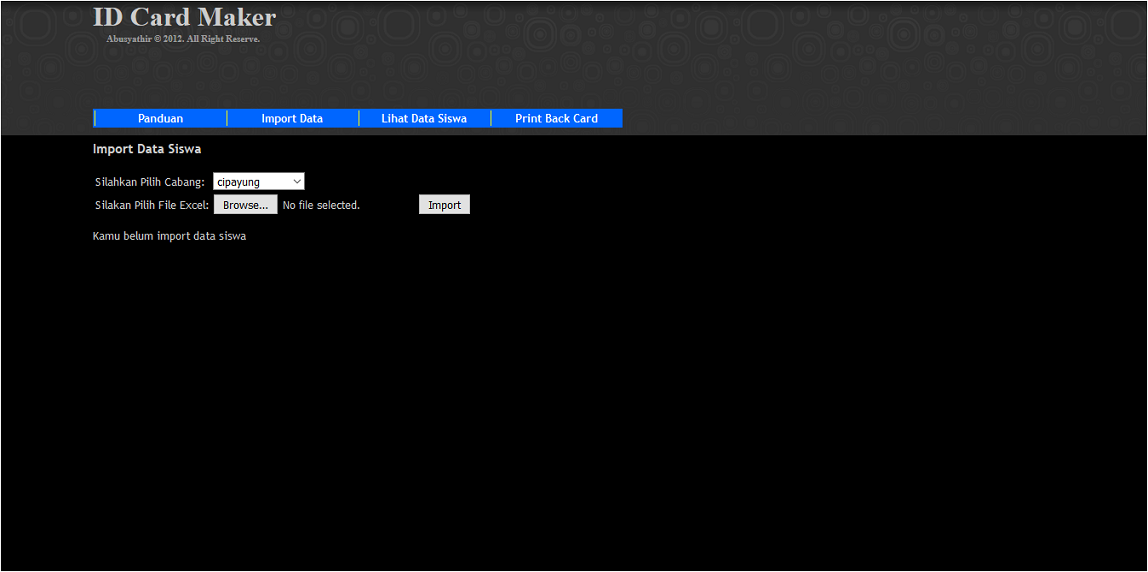The height and width of the screenshot is (572, 1148).
Task: Click the Abusyathir copyright text
Action: click(x=183, y=39)
